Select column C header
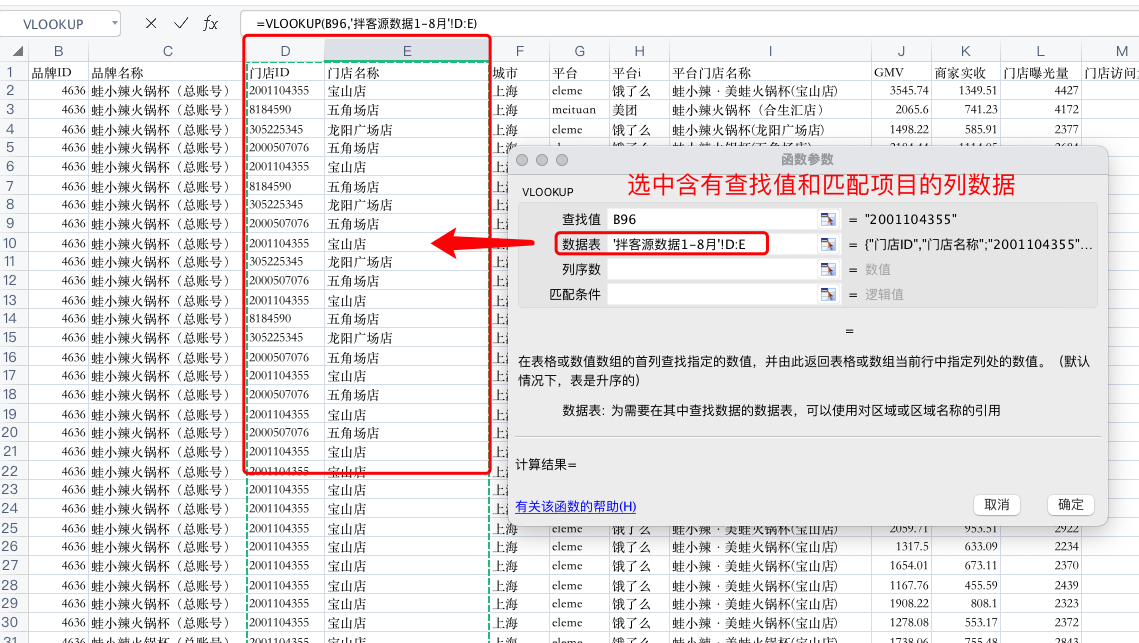 [168, 52]
